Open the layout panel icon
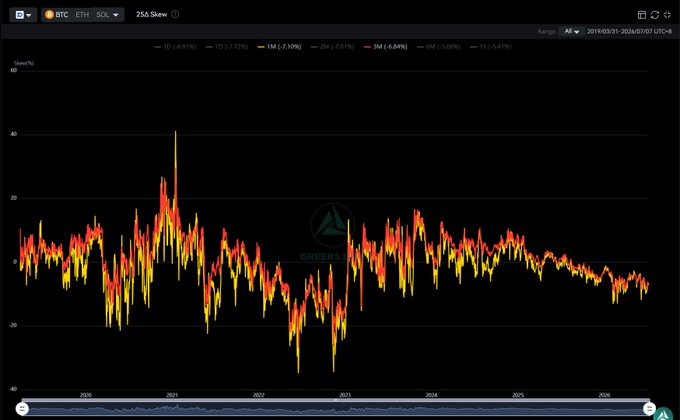Viewport: 680px width, 420px height. click(642, 15)
